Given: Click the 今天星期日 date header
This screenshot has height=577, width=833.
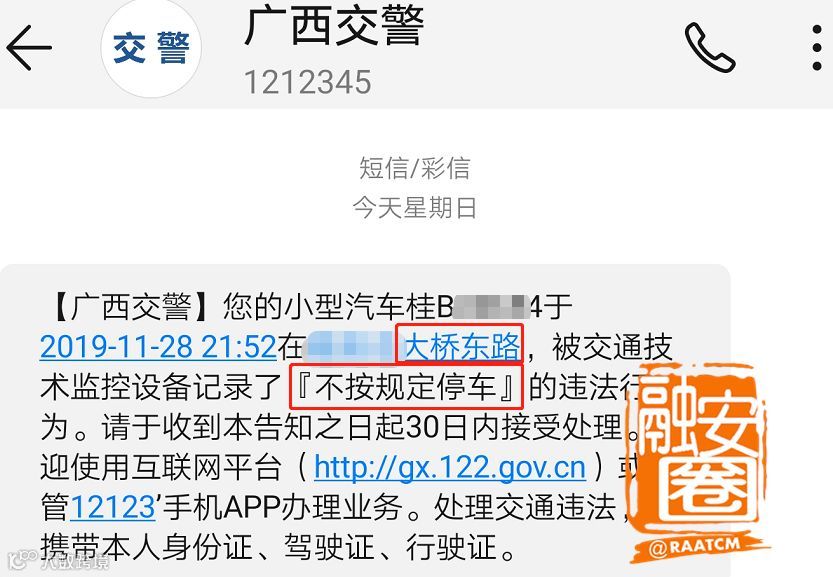Looking at the screenshot, I should pyautogui.click(x=414, y=208).
